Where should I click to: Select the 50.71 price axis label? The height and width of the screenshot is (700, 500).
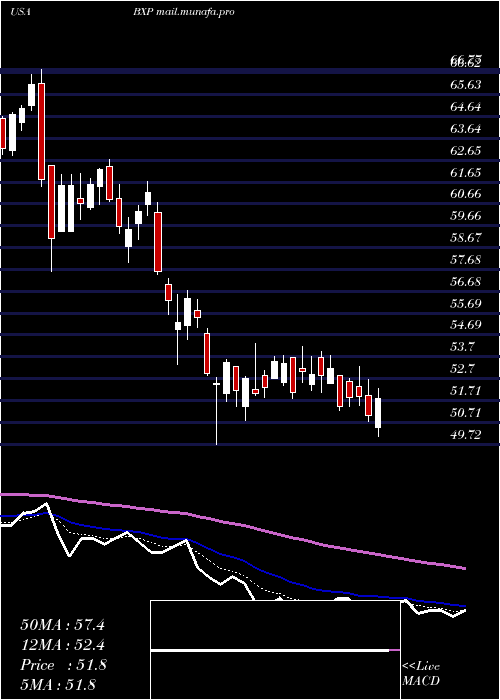[x=466, y=412]
